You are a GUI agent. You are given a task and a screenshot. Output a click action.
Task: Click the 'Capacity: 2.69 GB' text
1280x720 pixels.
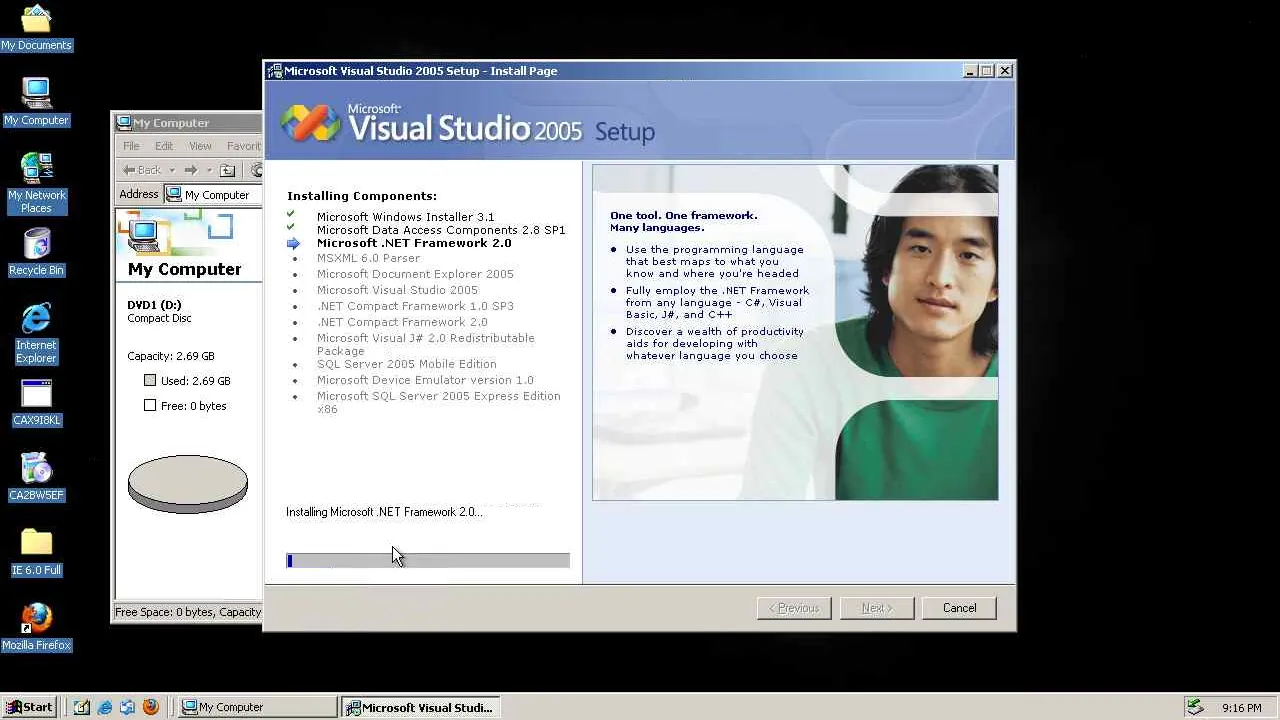(x=171, y=356)
